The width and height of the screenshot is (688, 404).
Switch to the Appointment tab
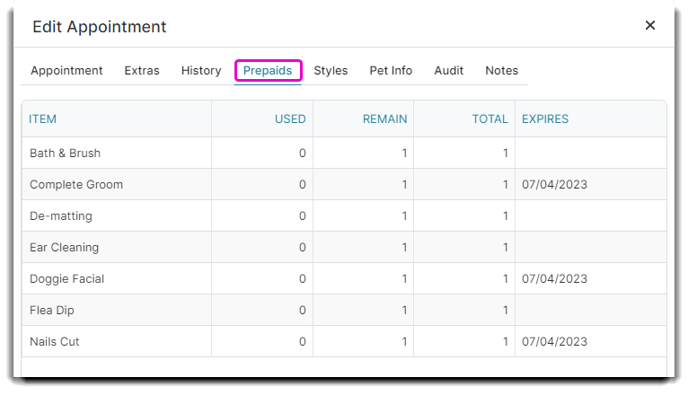pyautogui.click(x=66, y=71)
